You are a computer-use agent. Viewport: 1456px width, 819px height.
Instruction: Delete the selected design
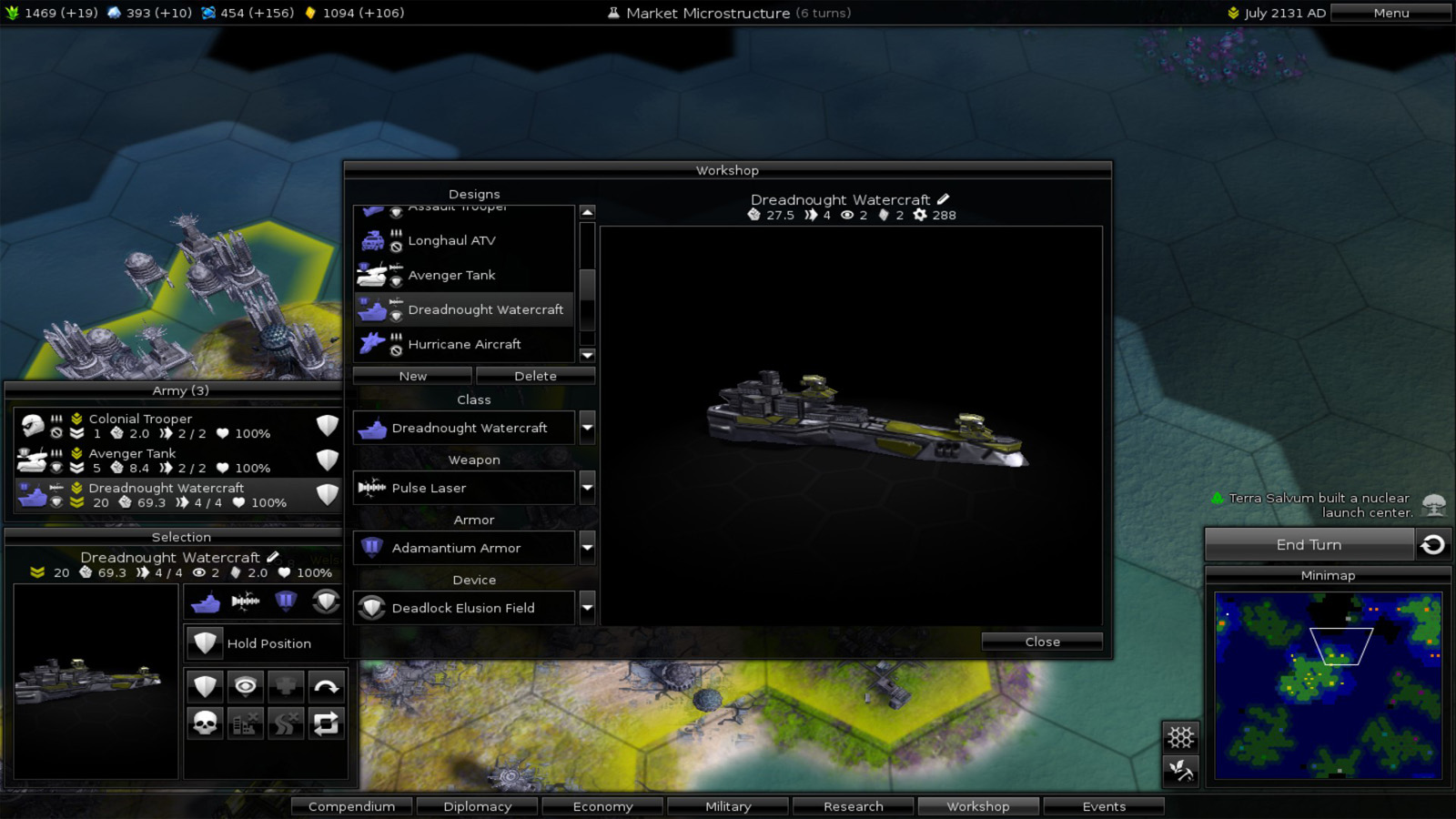pos(535,376)
